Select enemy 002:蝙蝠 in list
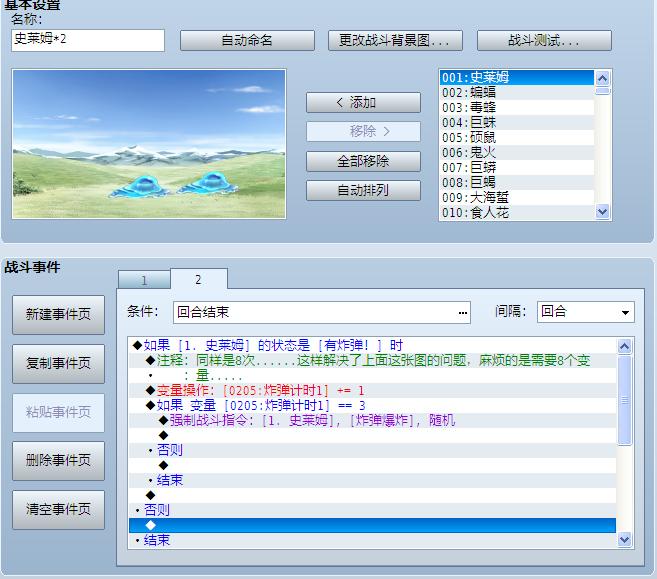 click(517, 93)
